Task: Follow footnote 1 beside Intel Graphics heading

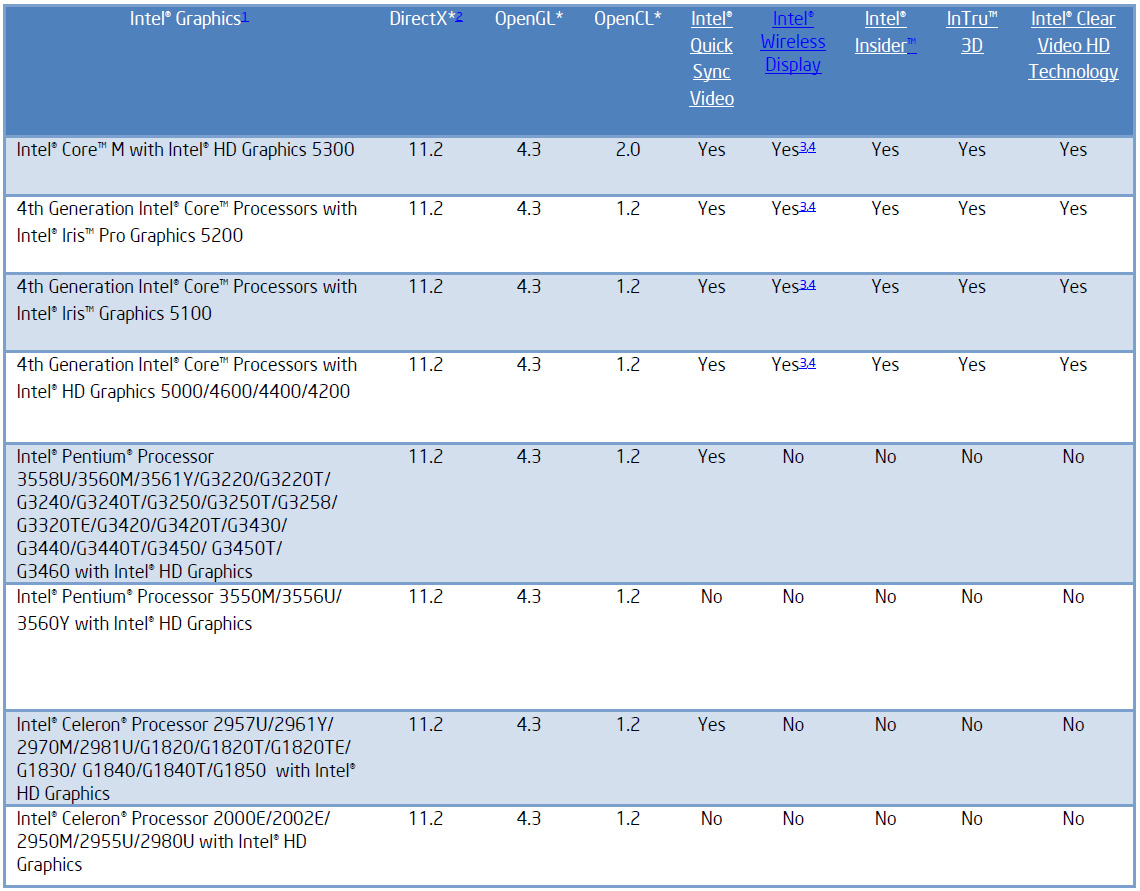Action: point(245,16)
